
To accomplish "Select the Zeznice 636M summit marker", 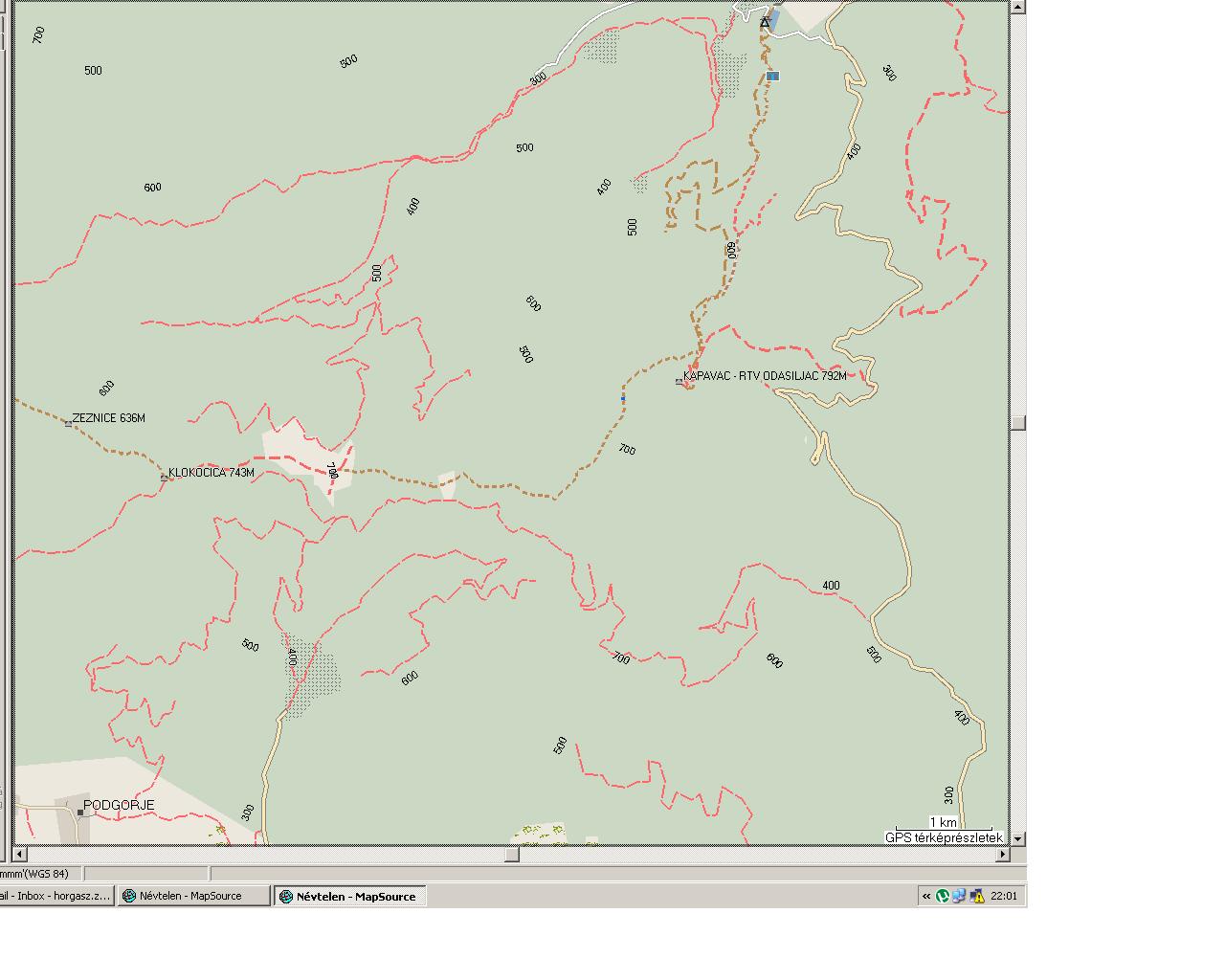I will click(68, 423).
